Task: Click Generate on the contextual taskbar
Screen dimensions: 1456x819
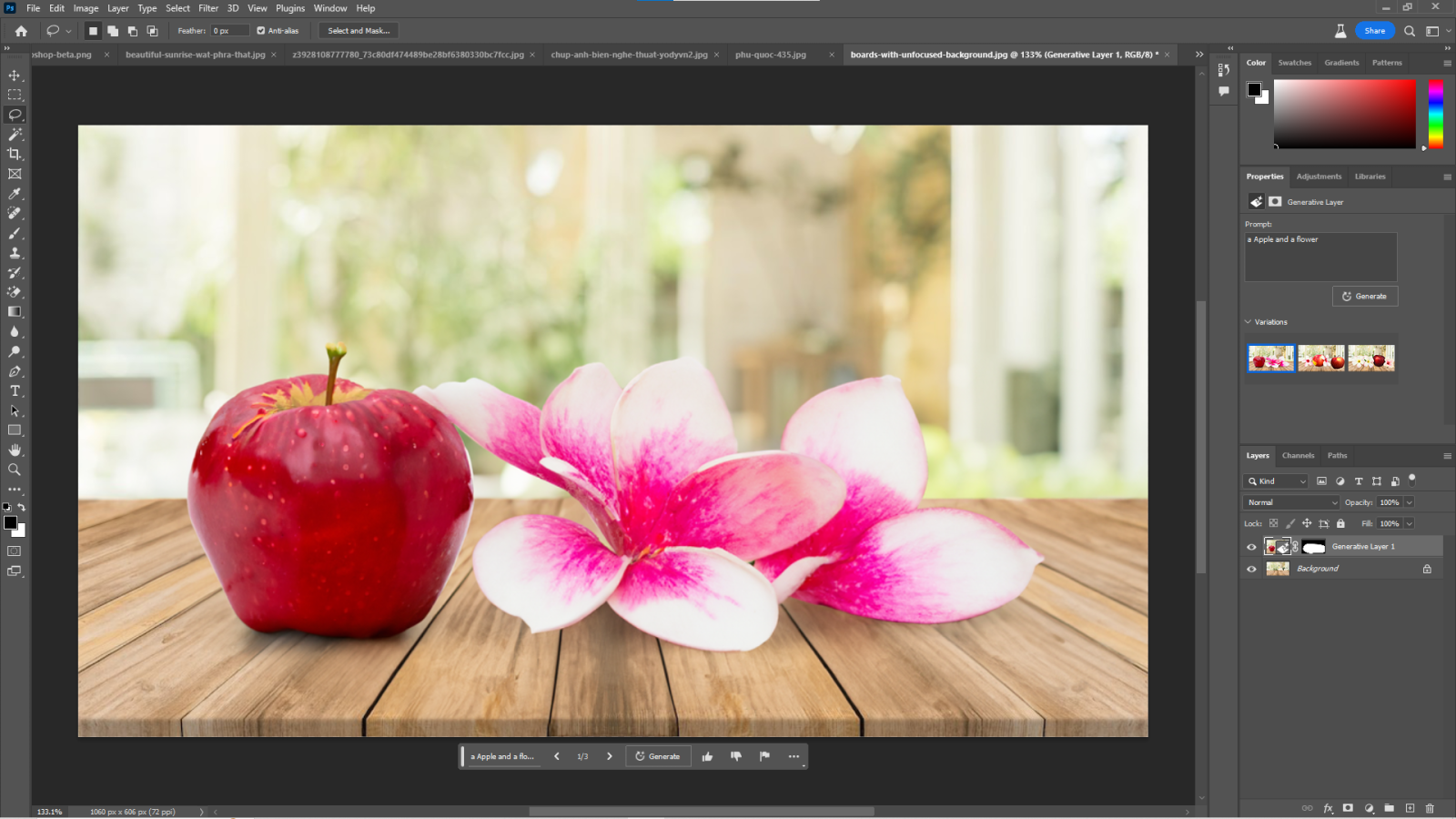Action: pyautogui.click(x=658, y=756)
